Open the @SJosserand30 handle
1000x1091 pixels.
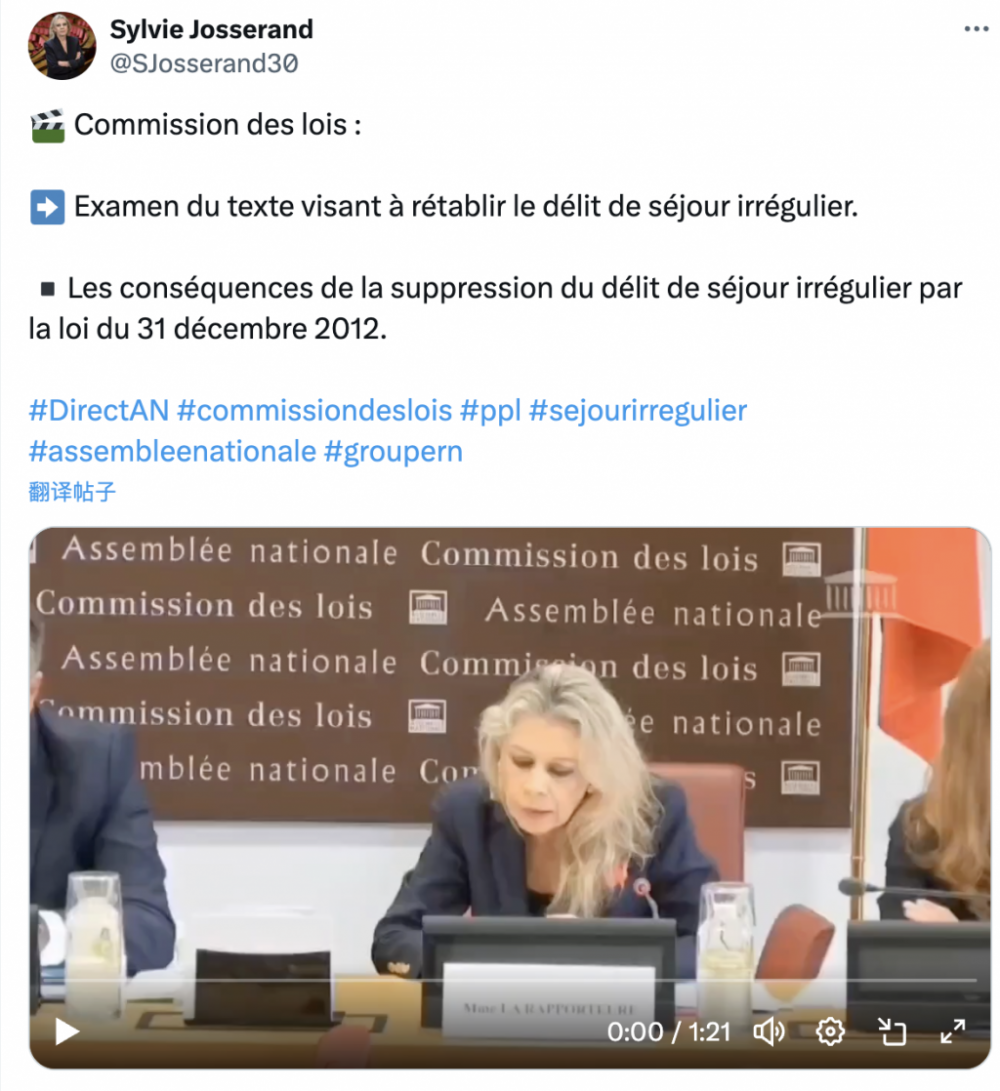point(204,63)
